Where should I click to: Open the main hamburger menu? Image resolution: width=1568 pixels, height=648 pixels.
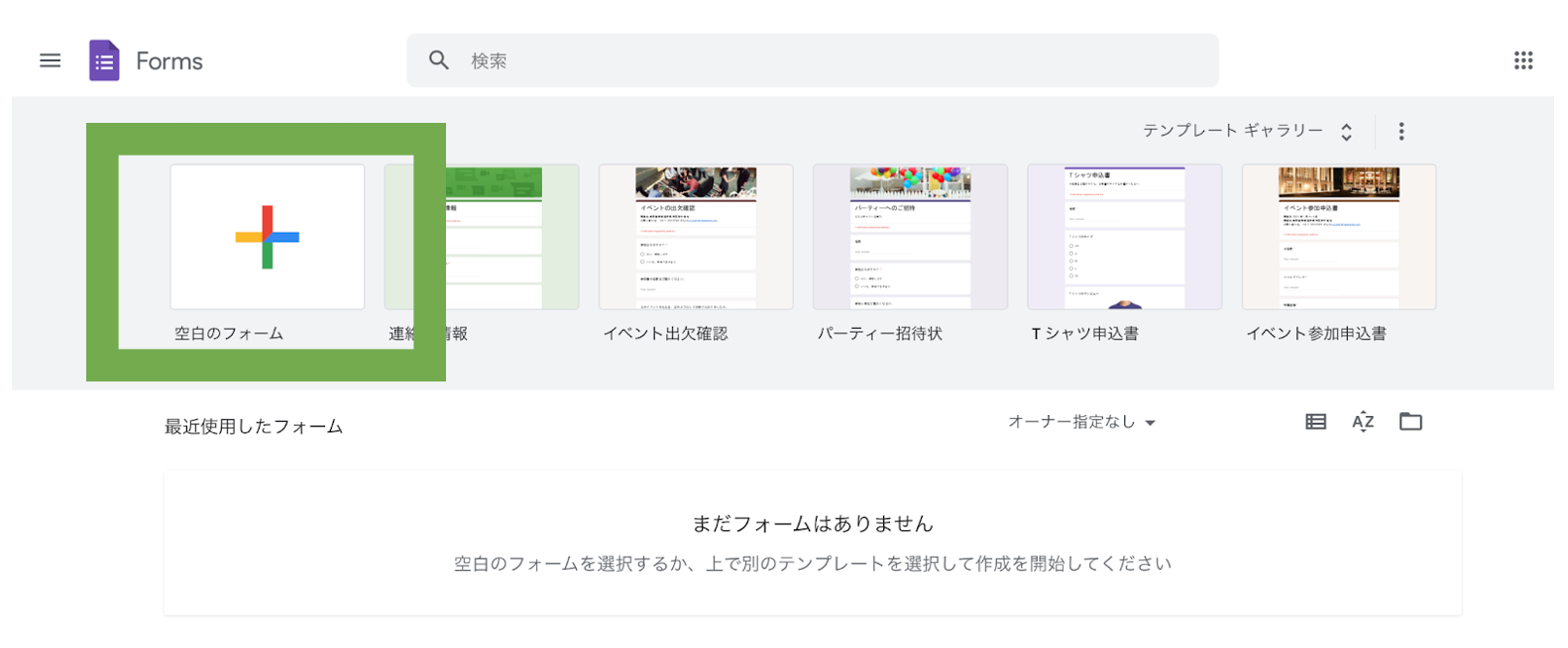(x=50, y=60)
